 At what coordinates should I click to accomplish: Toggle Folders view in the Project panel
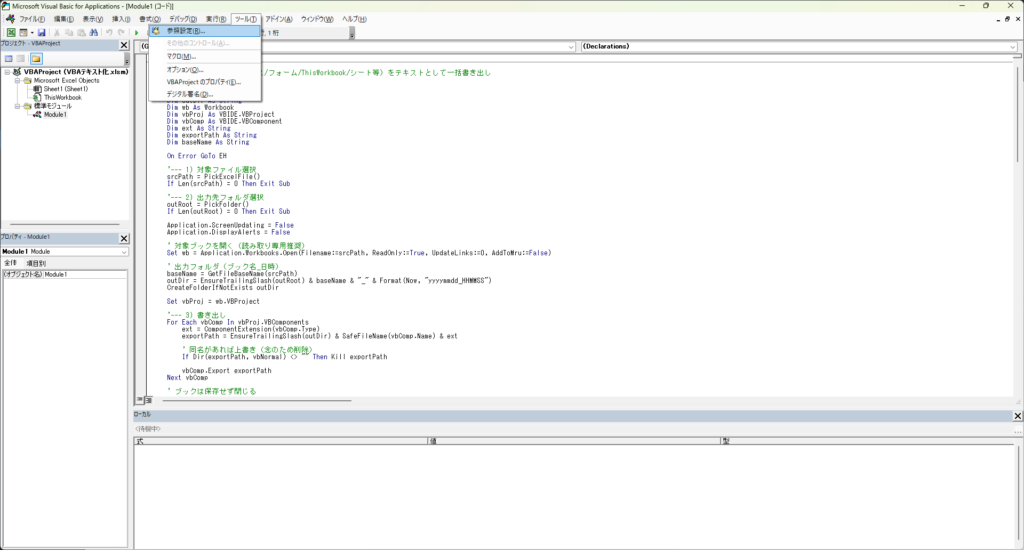[36, 59]
